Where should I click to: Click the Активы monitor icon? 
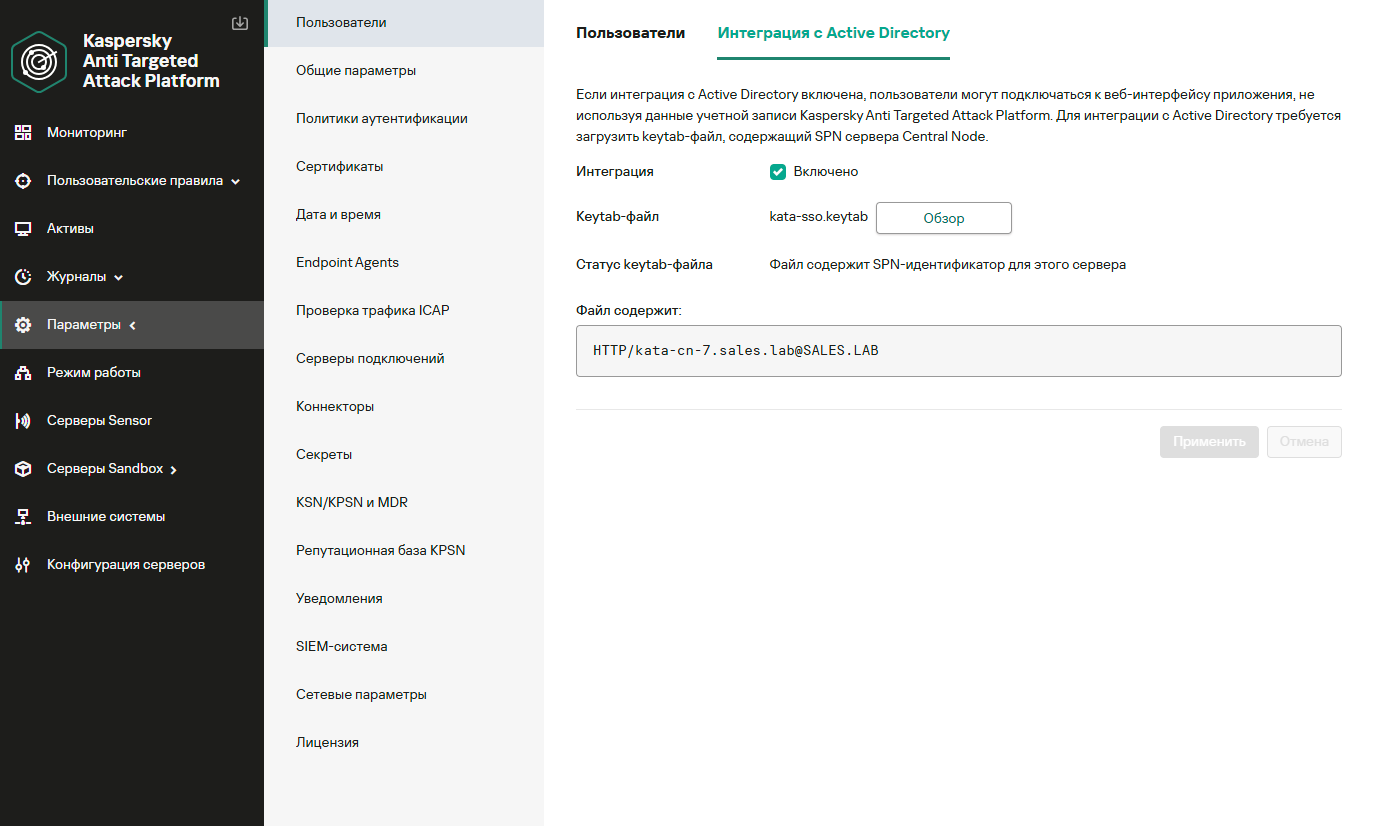[23, 229]
